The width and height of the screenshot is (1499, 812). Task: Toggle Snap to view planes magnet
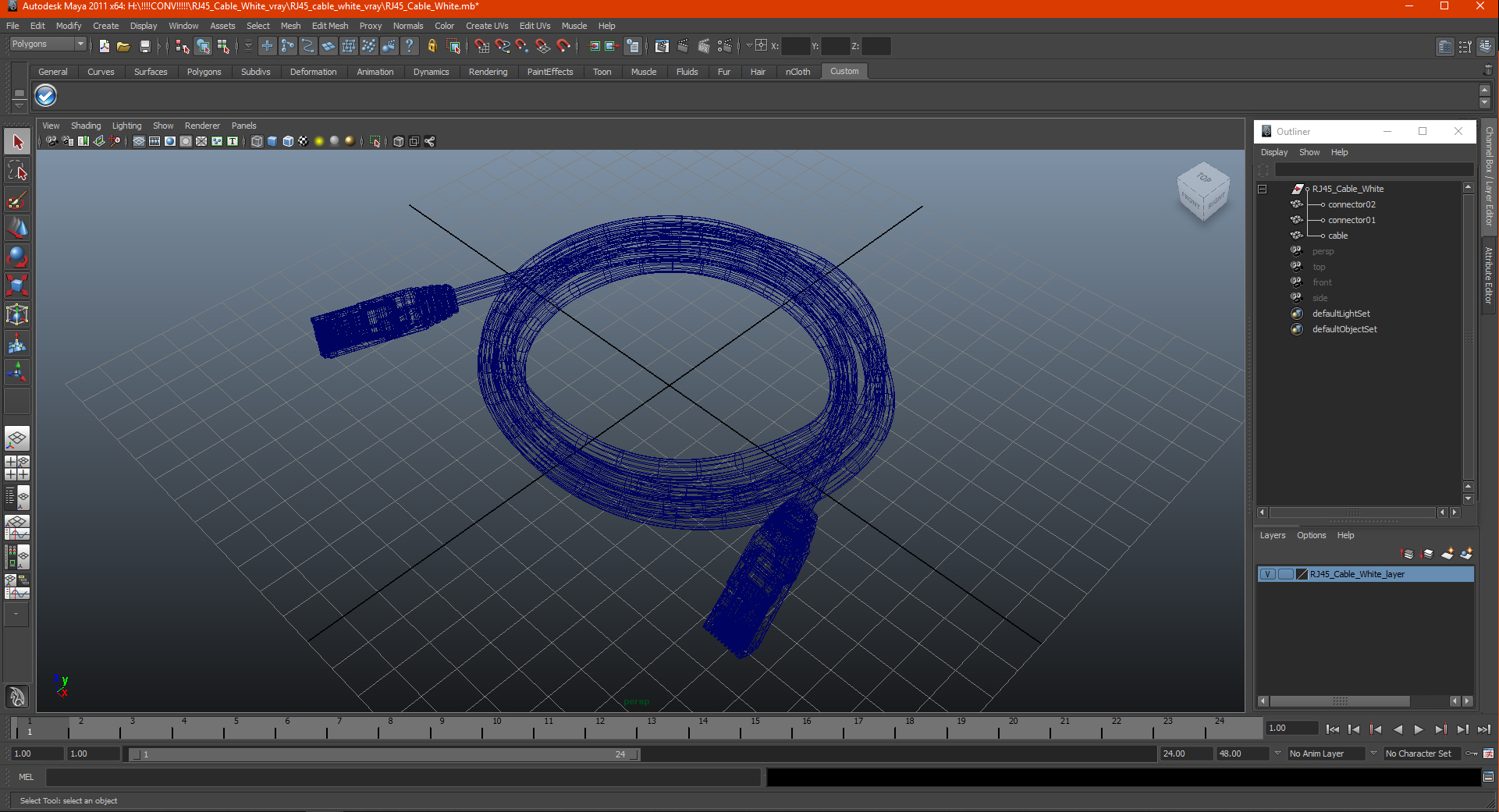click(x=542, y=46)
